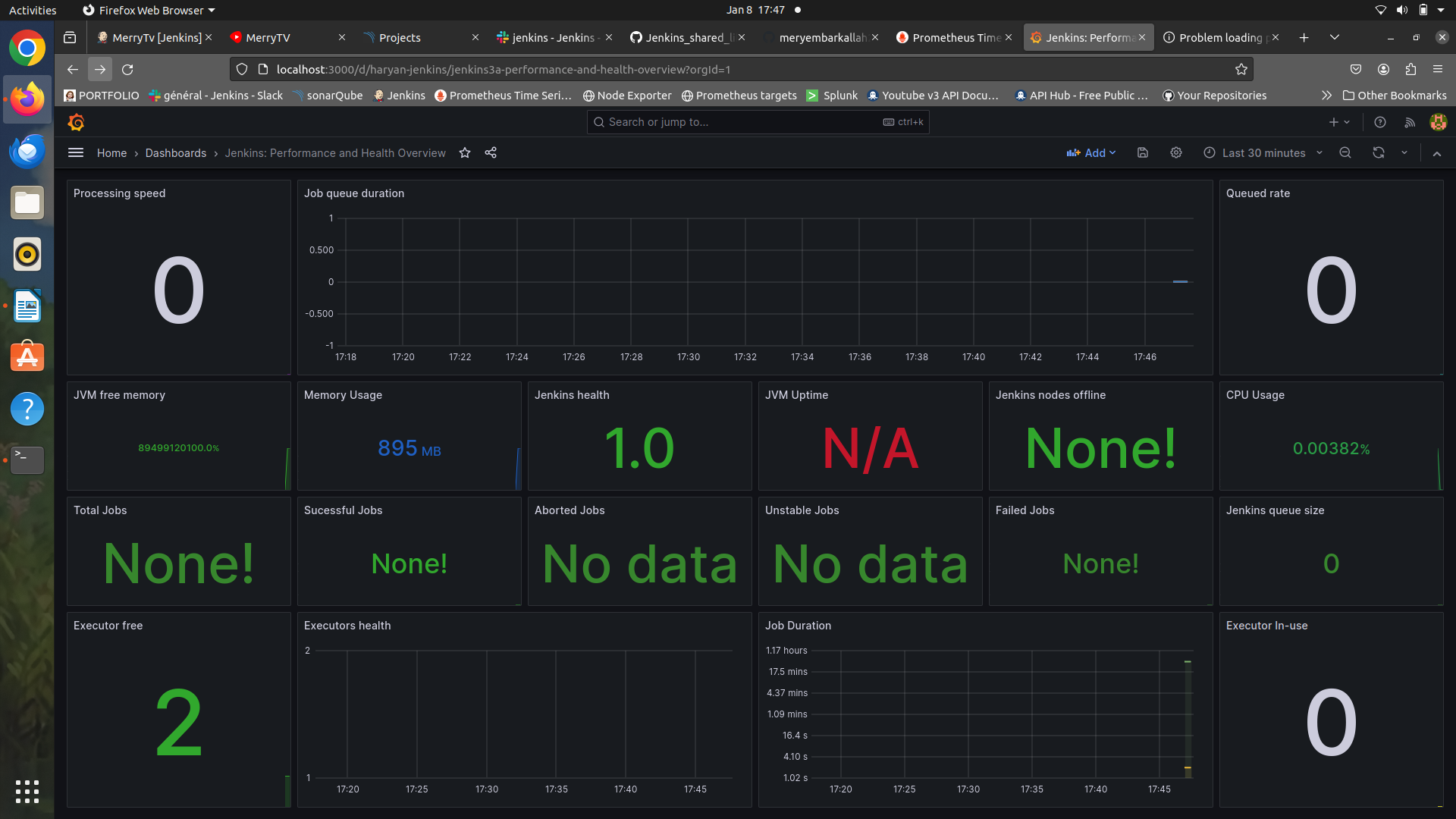The image size is (1456, 819).
Task: Refresh the dashboard
Action: pos(1379,153)
